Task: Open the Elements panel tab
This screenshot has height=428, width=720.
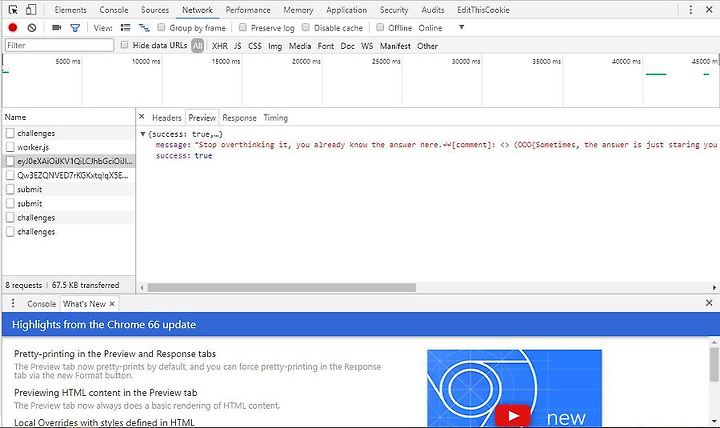Action: [70, 10]
